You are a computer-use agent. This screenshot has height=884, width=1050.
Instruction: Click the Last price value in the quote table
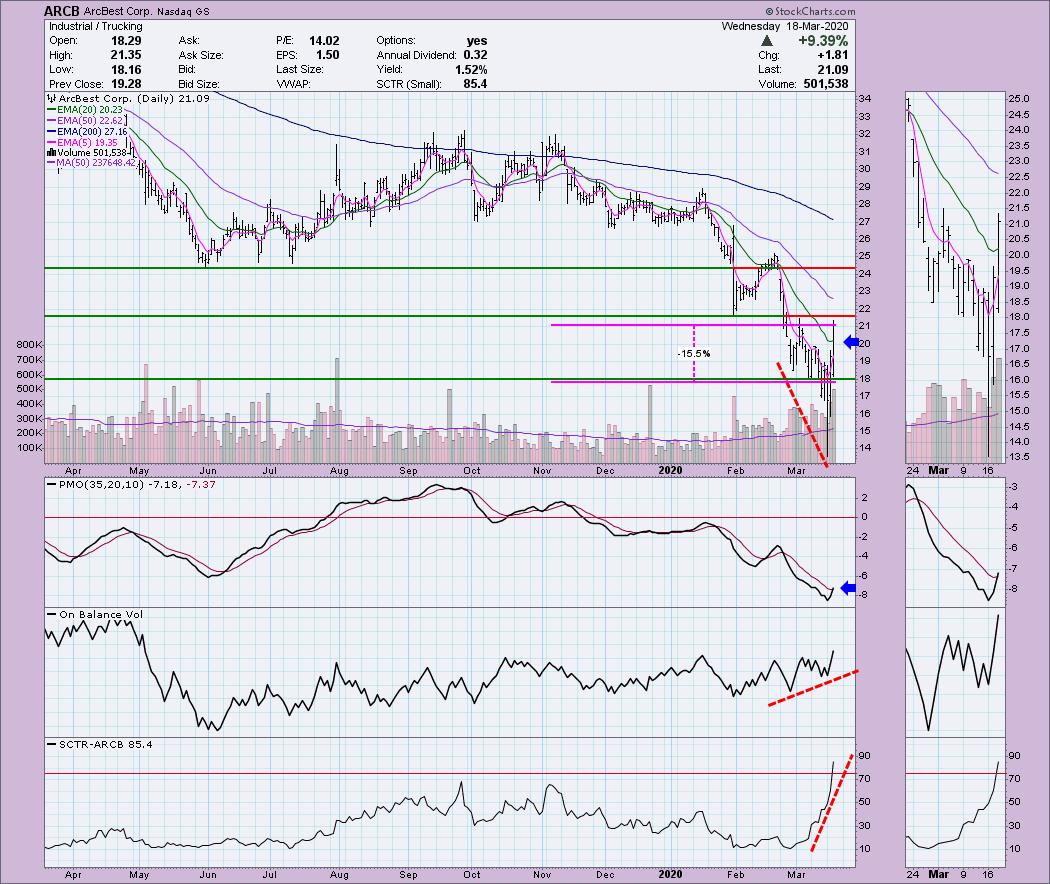pos(833,70)
